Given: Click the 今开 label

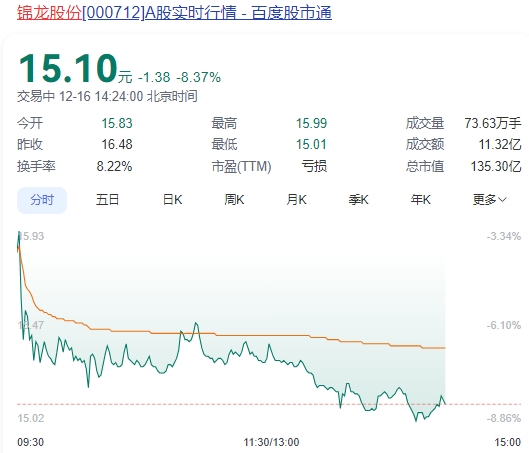Looking at the screenshot, I should pos(30,123).
